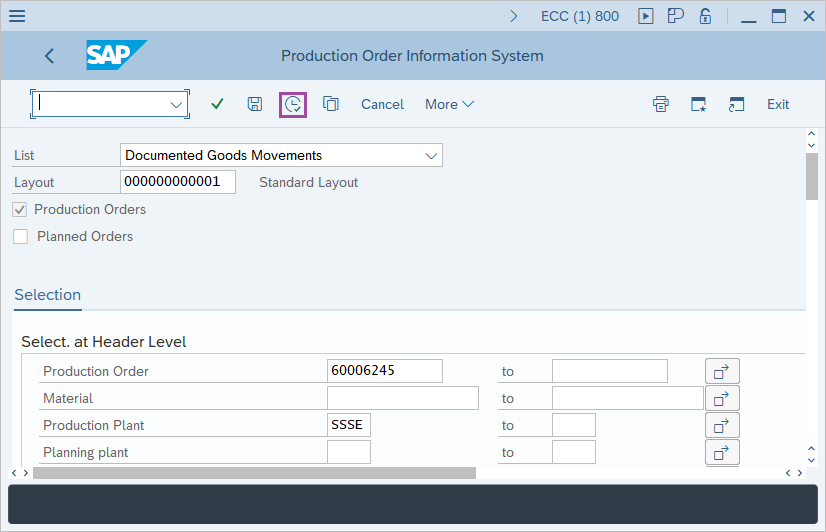
Task: Click the Planning plant 'to' field
Action: (x=574, y=452)
